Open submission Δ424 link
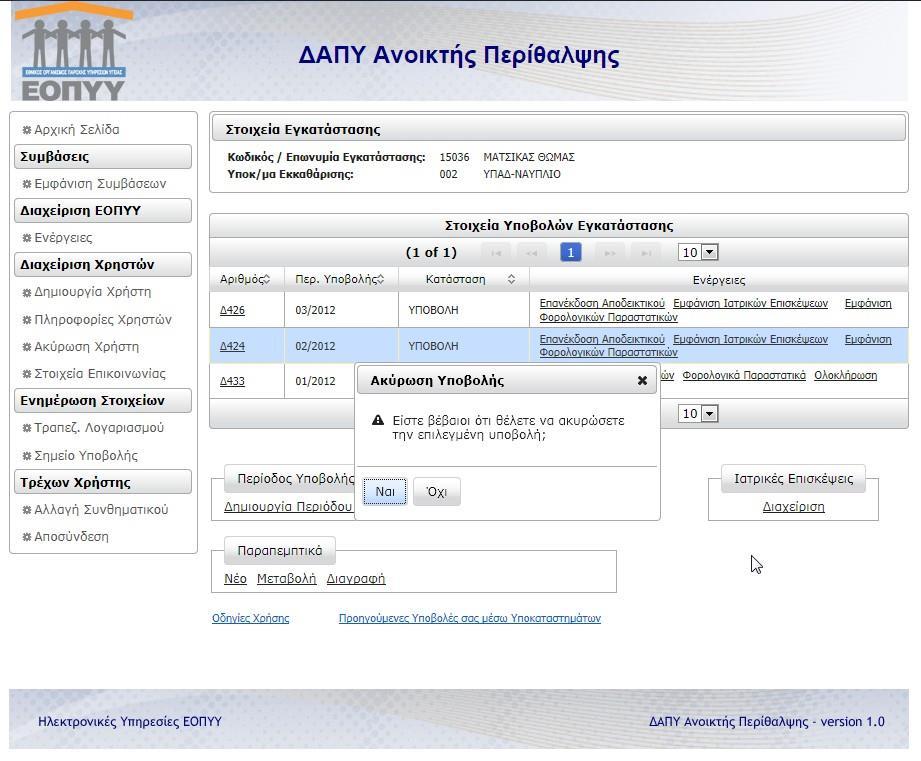This screenshot has width=921, height=761. pos(232,346)
